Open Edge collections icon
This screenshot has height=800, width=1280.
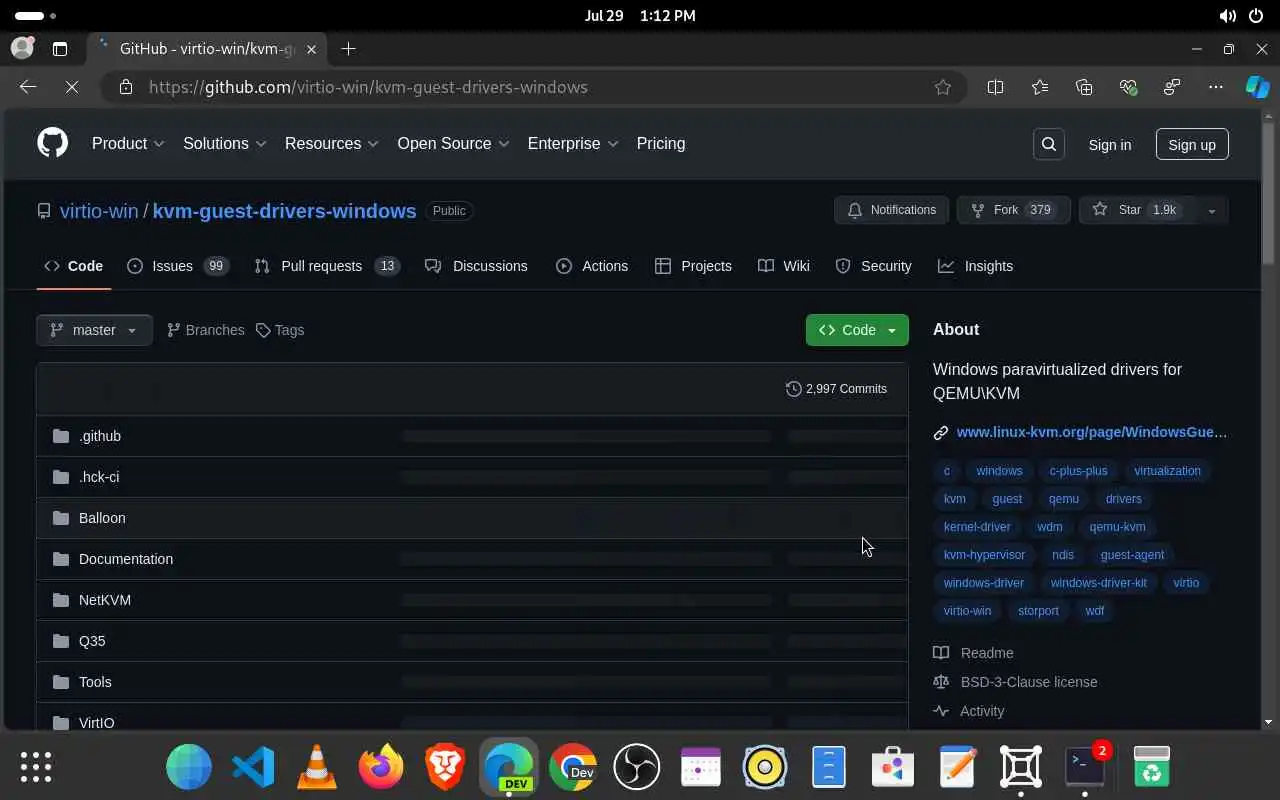pyautogui.click(x=1084, y=87)
